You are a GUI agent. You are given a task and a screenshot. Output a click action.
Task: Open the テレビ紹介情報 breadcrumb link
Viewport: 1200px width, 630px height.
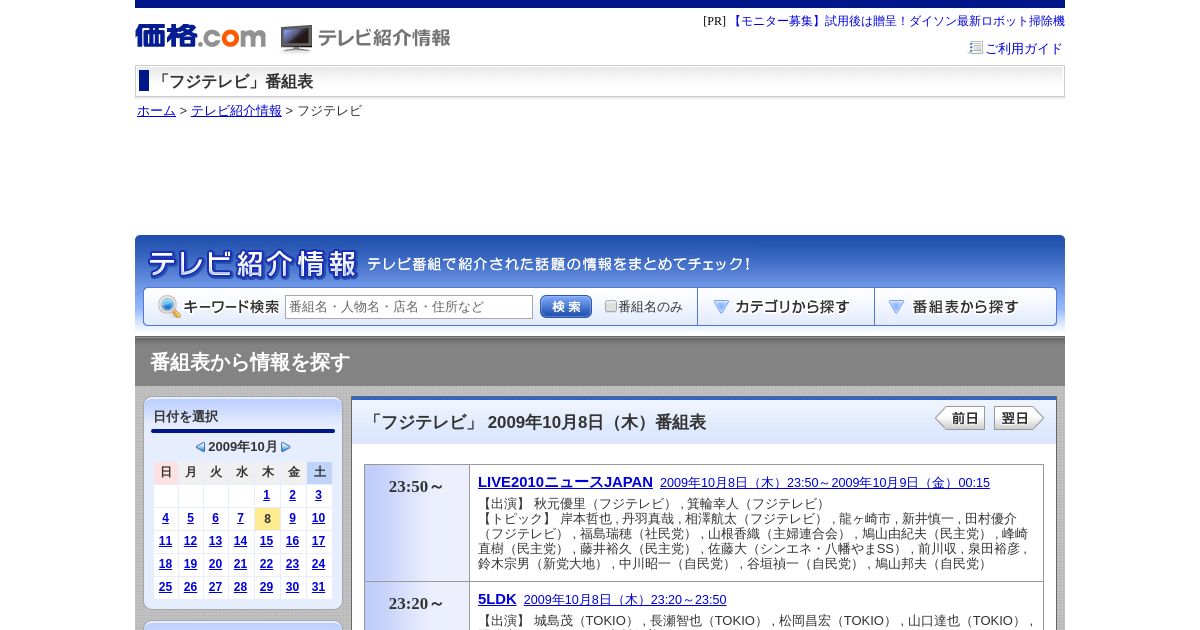pos(236,111)
